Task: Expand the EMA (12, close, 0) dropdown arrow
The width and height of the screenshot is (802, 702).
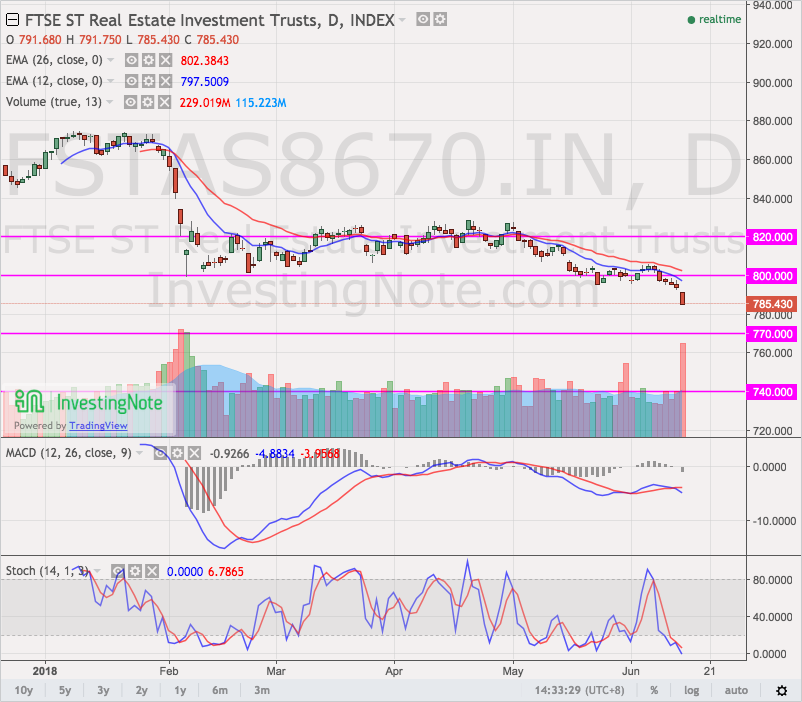Action: pyautogui.click(x=110, y=81)
